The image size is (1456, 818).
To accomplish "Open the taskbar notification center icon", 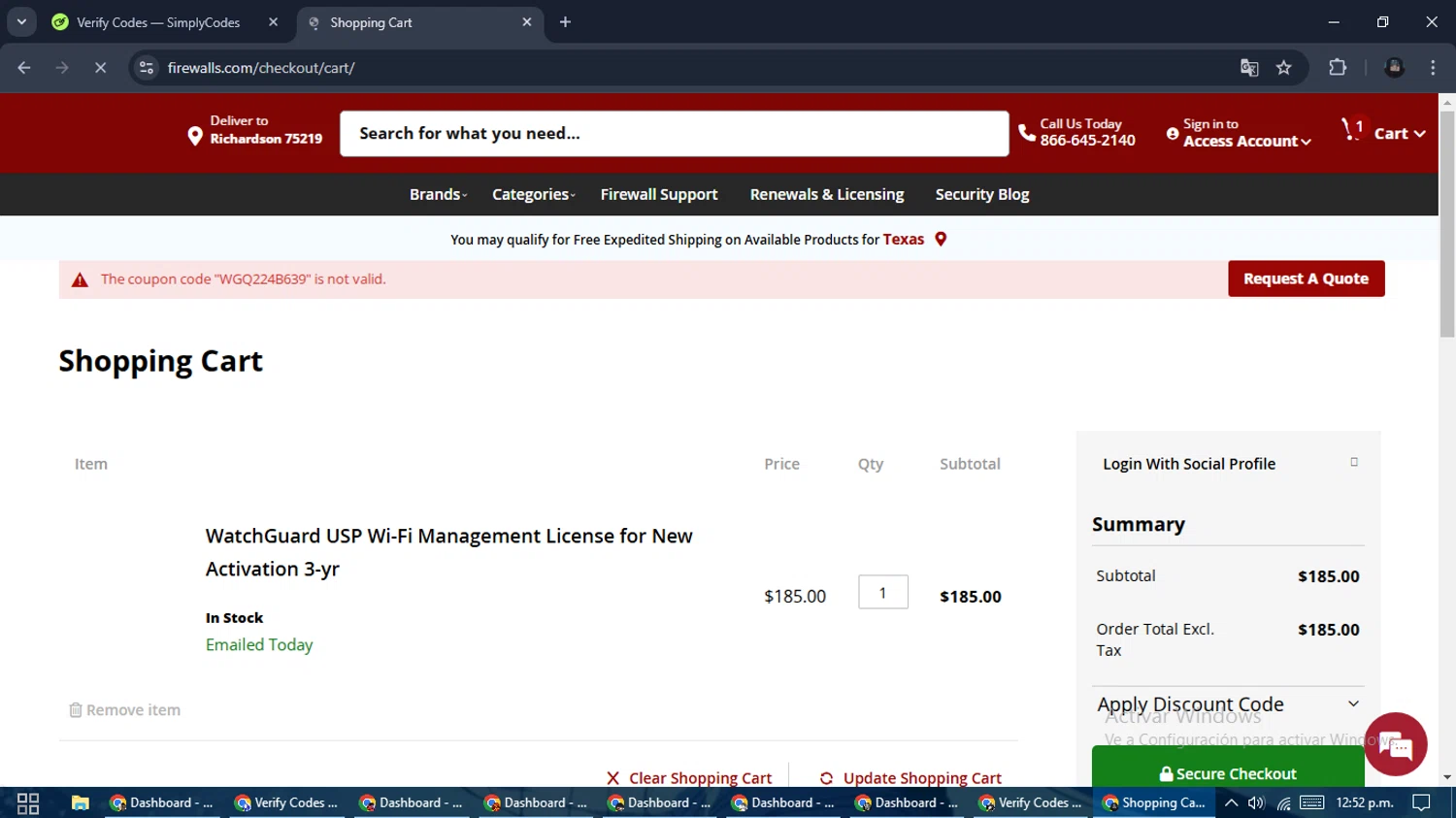I will [x=1421, y=803].
